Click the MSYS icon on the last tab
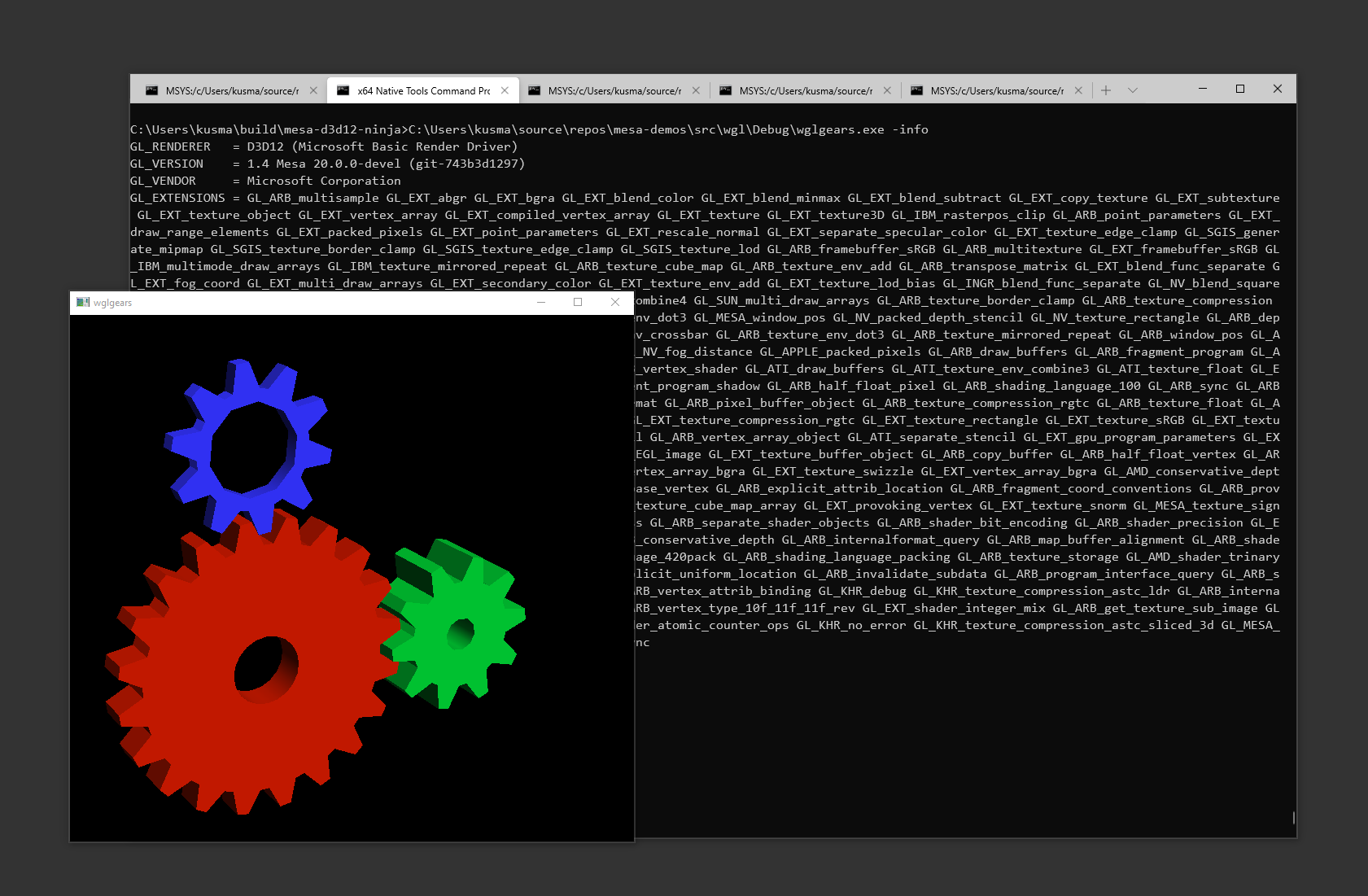 coord(918,90)
